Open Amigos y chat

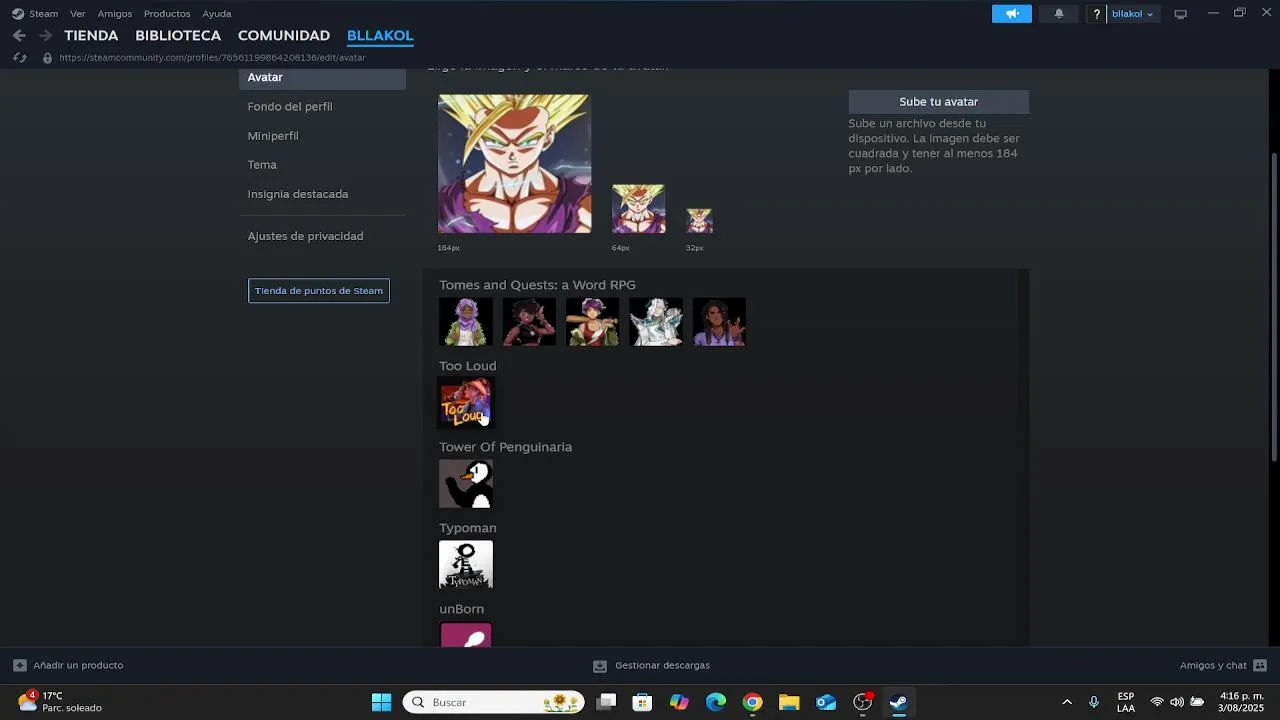[1223, 665]
